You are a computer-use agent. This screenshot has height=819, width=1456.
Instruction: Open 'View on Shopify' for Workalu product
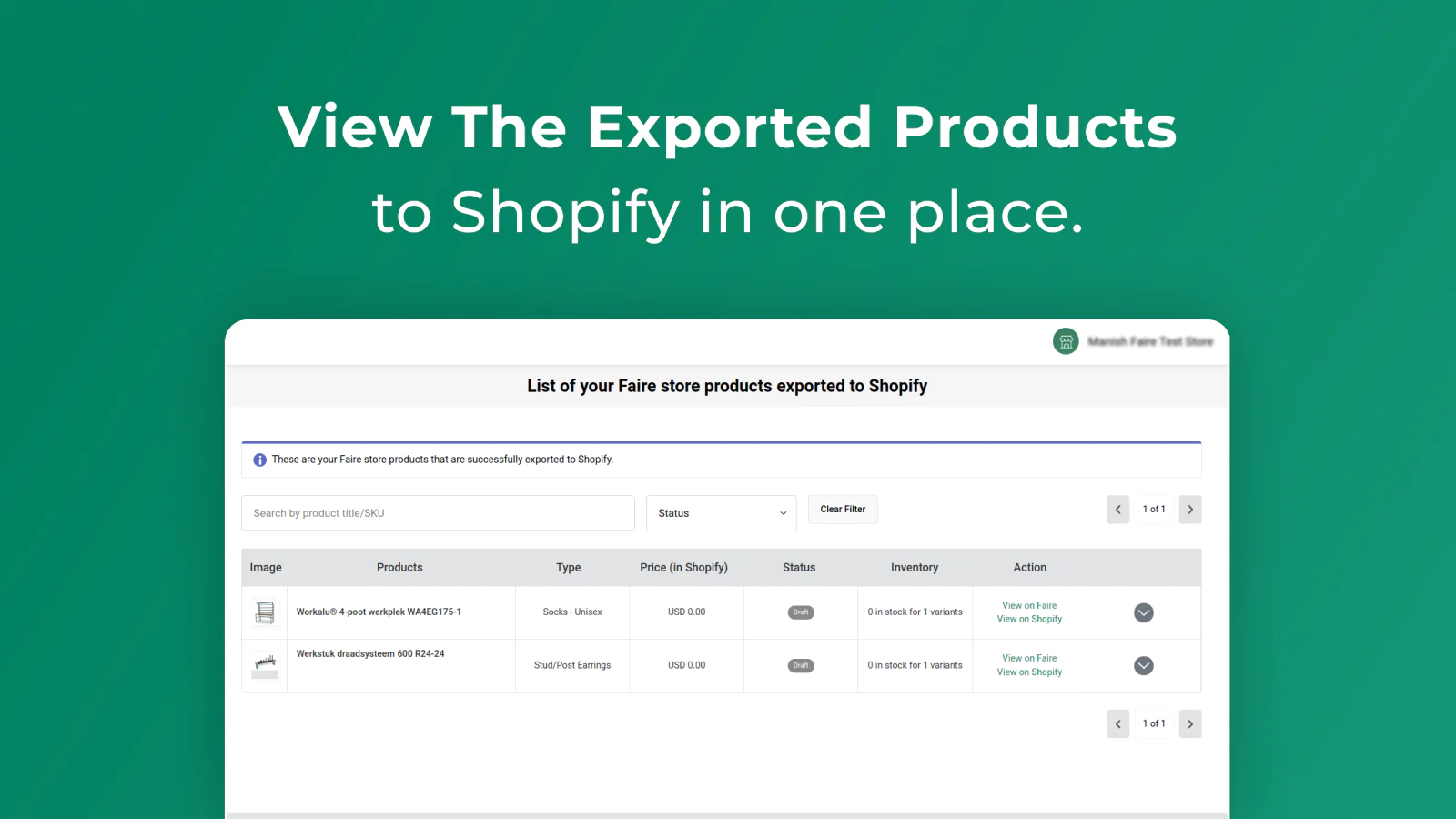pyautogui.click(x=1029, y=619)
